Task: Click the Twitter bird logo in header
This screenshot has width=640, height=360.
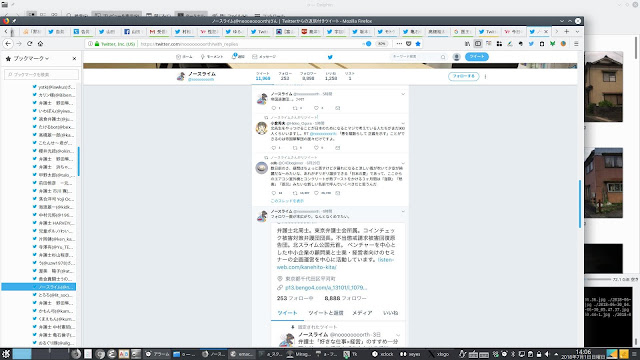Action: pos(330,57)
